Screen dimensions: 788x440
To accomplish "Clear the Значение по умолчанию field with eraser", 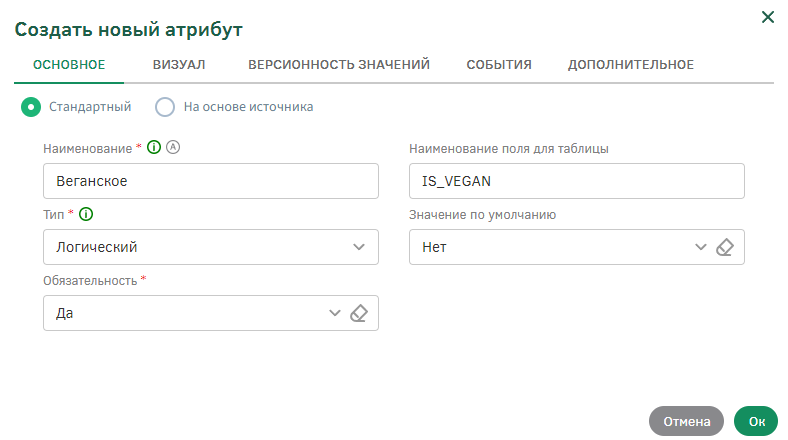I will pyautogui.click(x=726, y=247).
